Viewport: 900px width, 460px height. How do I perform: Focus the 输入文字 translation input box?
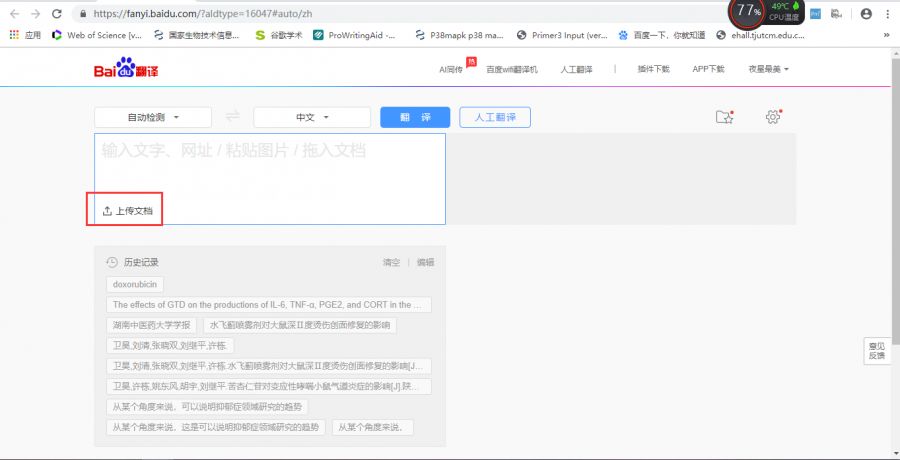click(270, 179)
